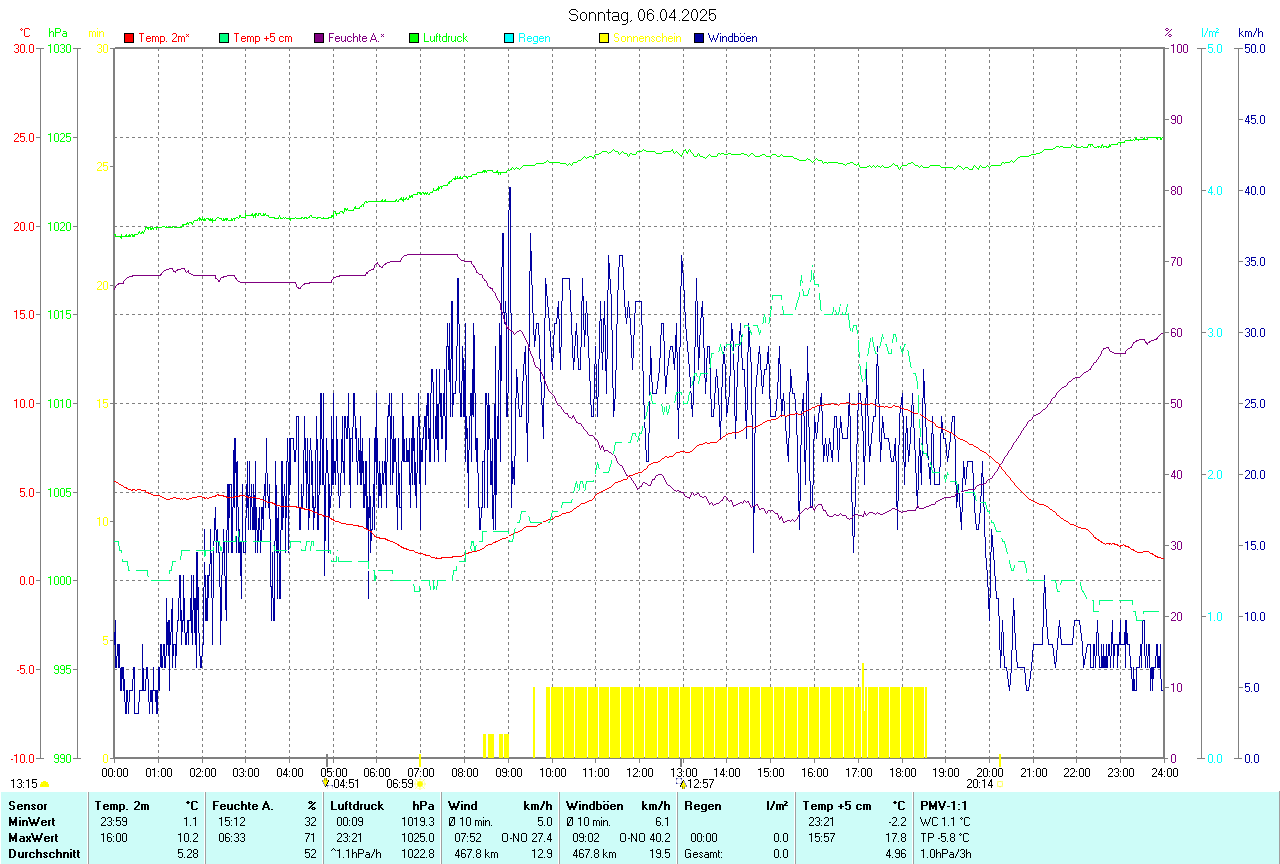Click the ^1.1hPa/h pressure change text
This screenshot has width=1280, height=864.
(x=357, y=854)
